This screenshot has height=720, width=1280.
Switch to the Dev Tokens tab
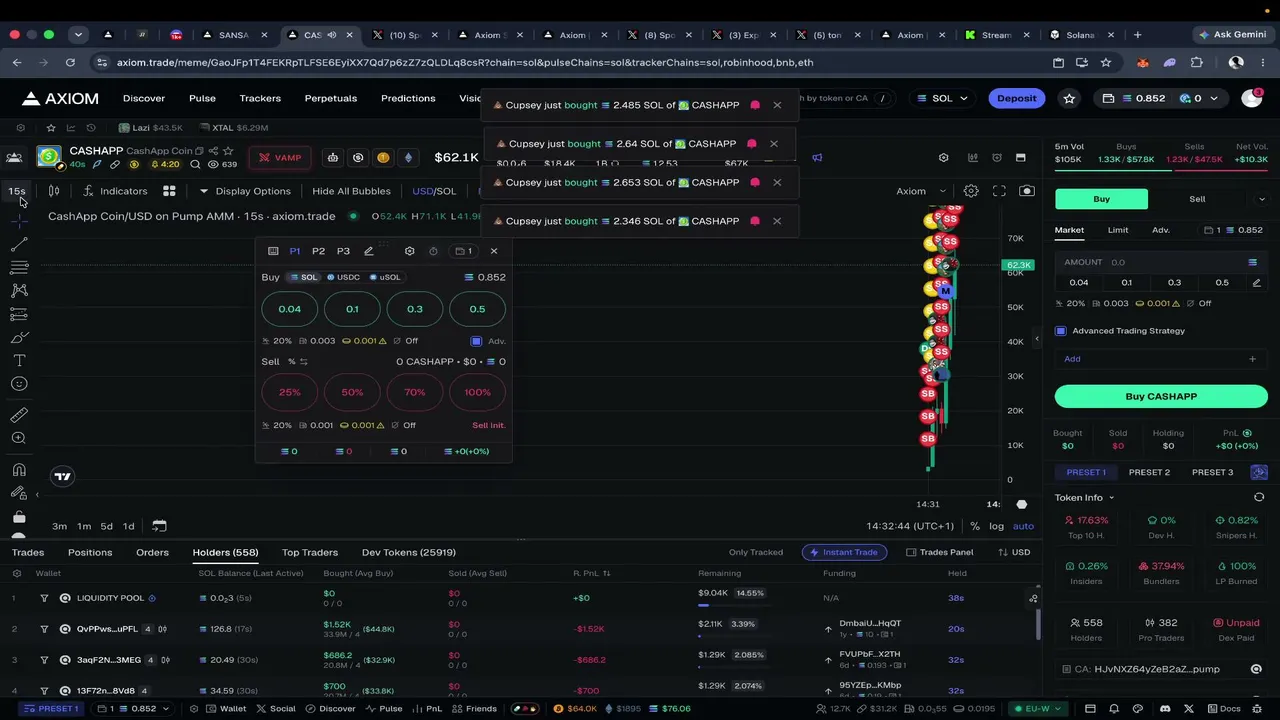tap(409, 552)
